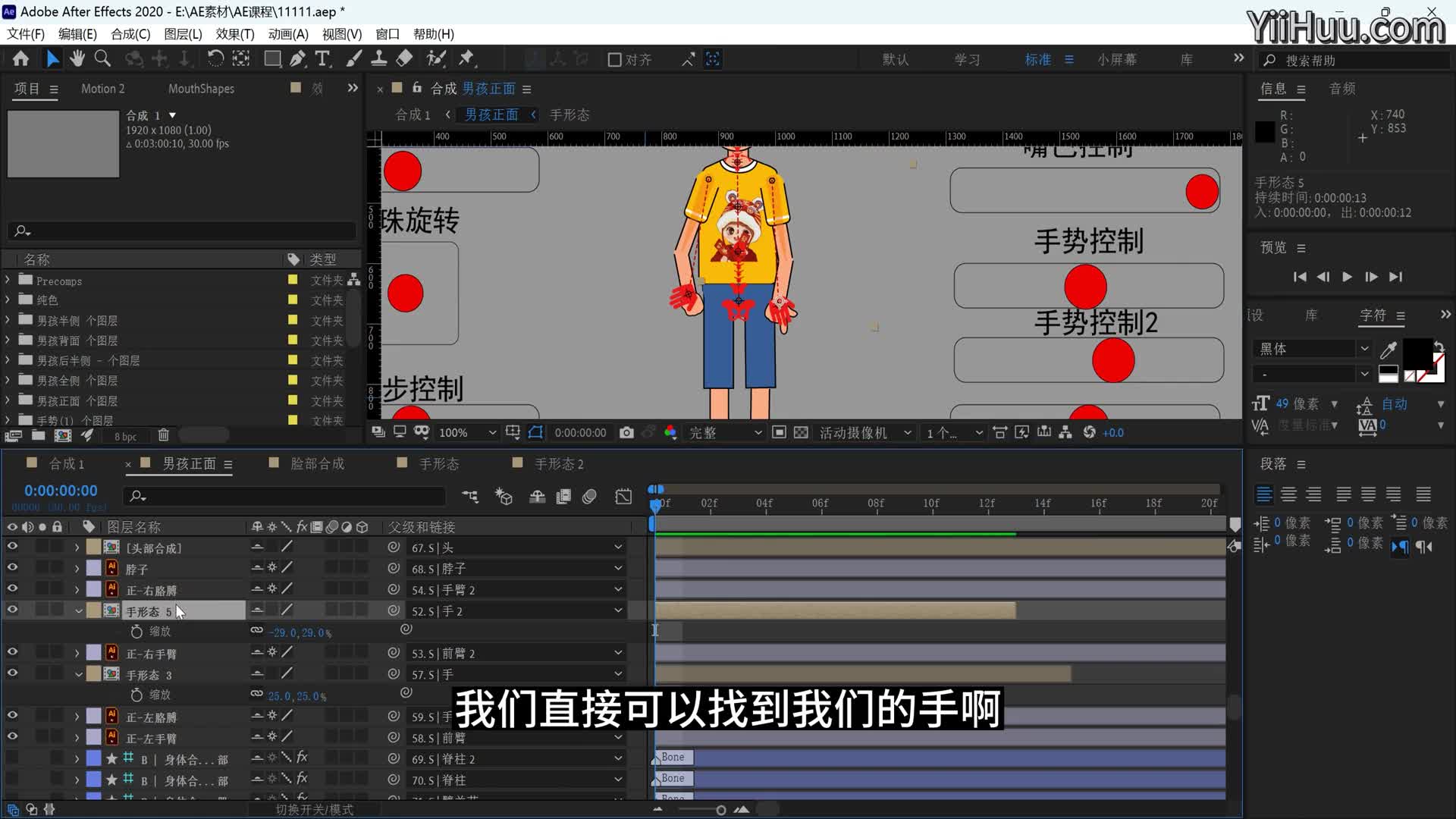Screen dimensions: 1456x819
Task: Hide the 脖子 layer
Action: coord(12,567)
